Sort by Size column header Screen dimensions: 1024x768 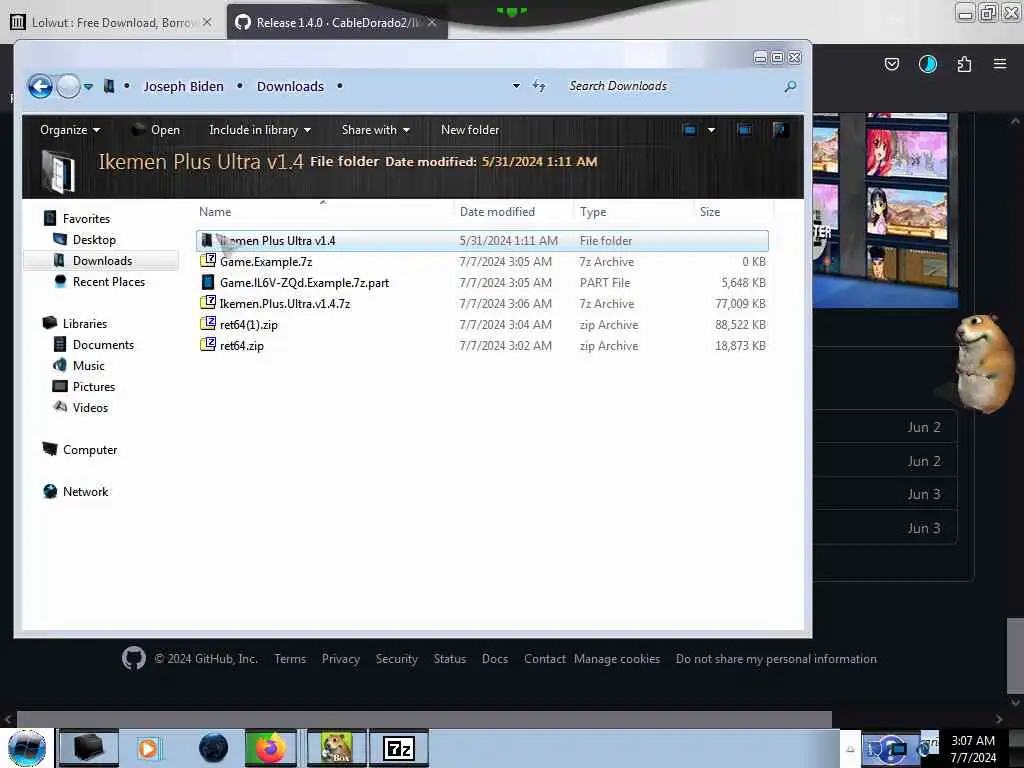[733, 212]
